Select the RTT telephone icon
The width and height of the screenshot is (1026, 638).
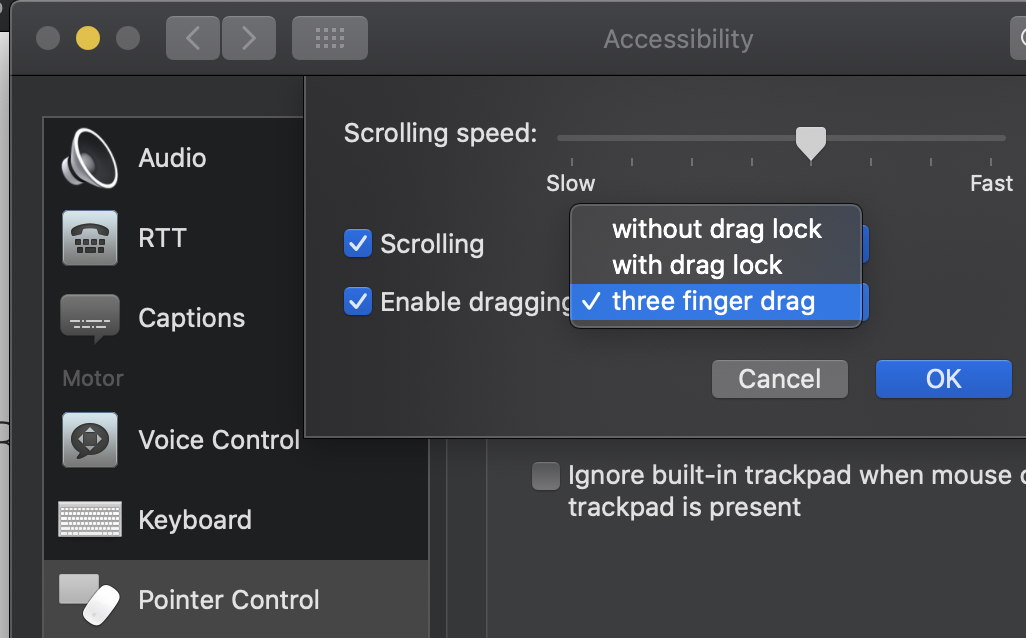[x=91, y=238]
